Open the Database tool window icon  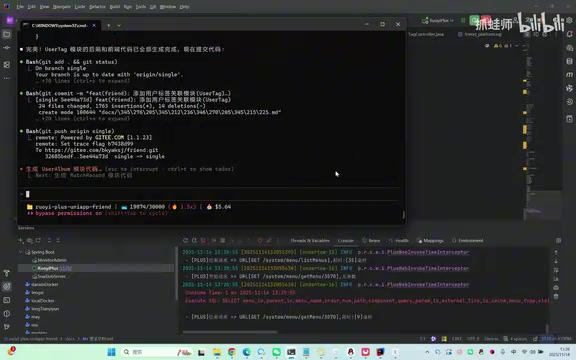click(x=569, y=61)
